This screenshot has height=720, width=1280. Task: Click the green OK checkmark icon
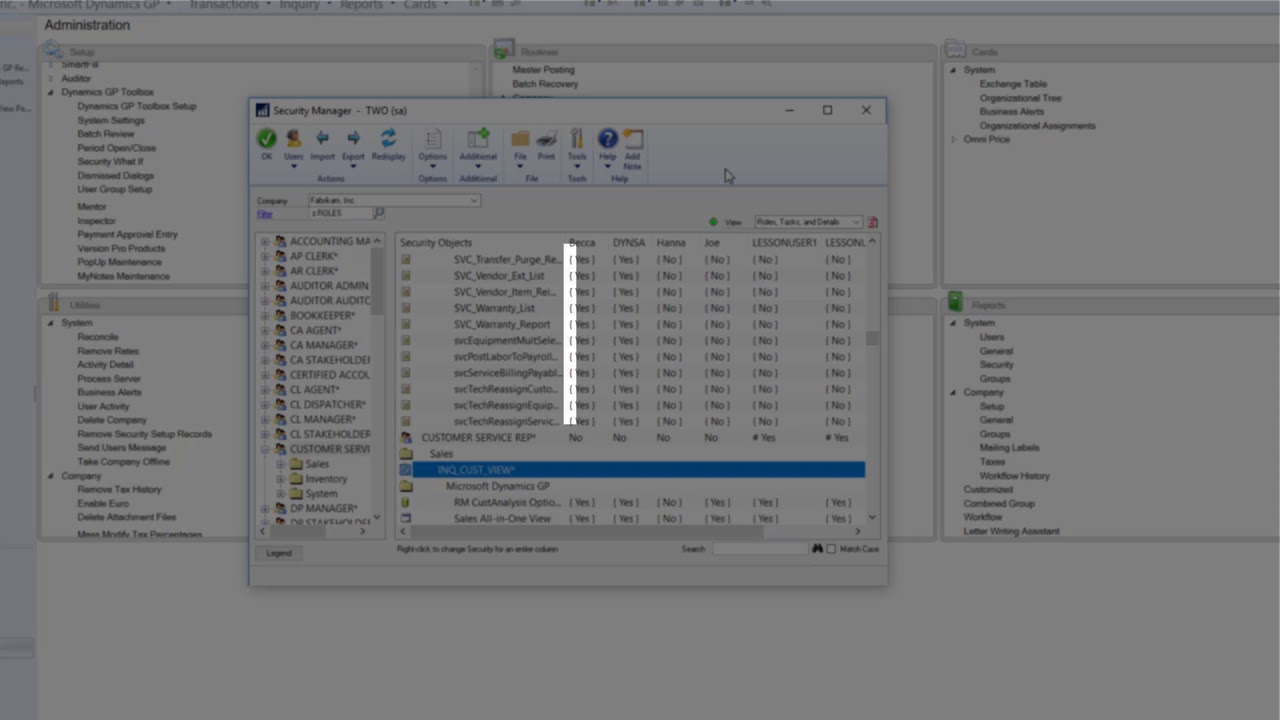click(266, 139)
